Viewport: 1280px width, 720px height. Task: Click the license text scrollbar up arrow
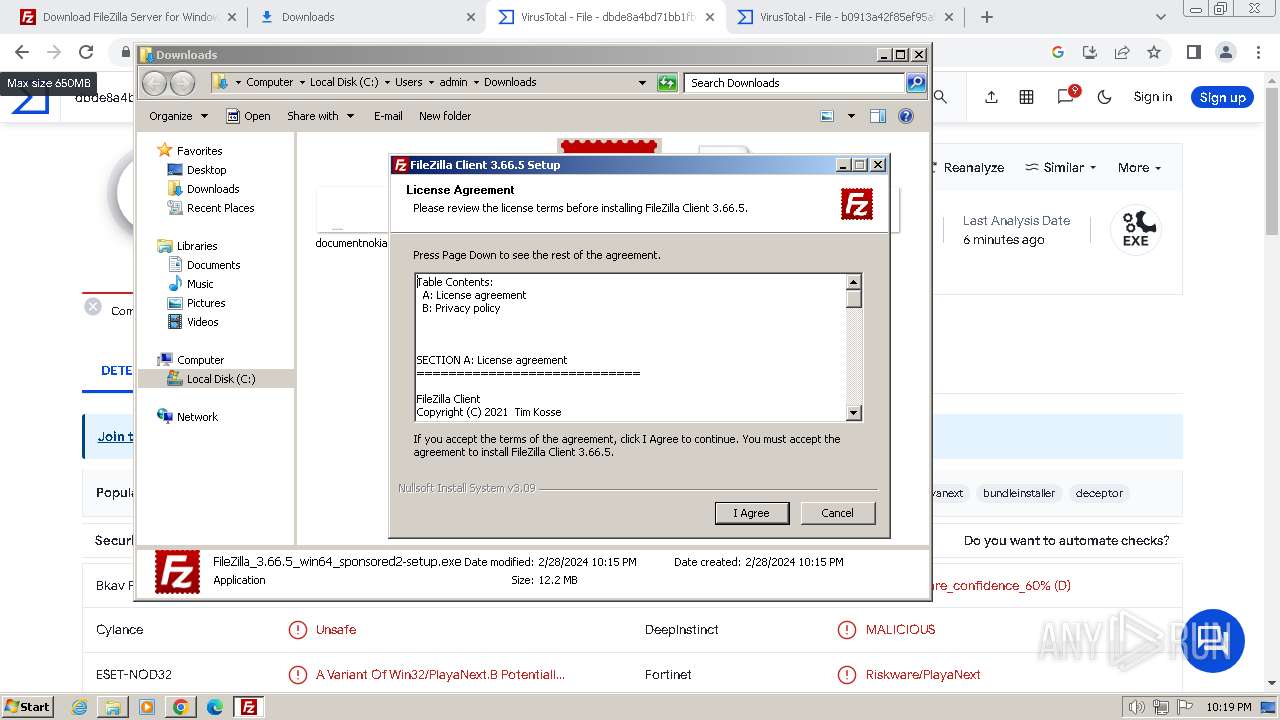click(853, 282)
